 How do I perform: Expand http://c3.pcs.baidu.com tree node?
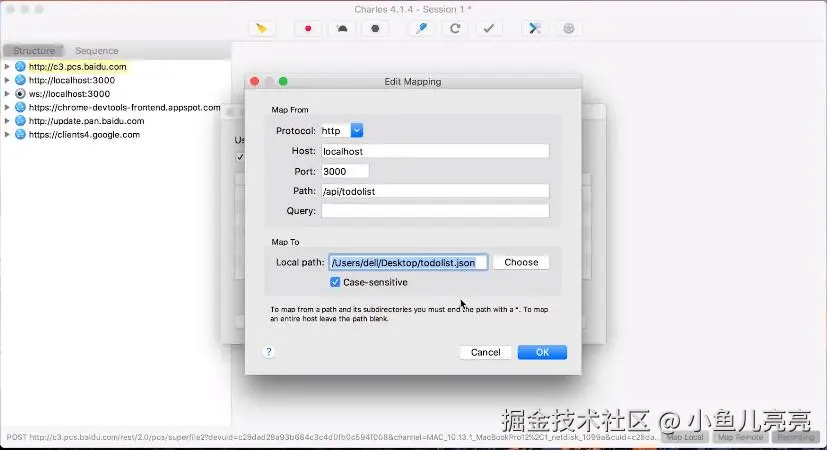click(x=7, y=66)
